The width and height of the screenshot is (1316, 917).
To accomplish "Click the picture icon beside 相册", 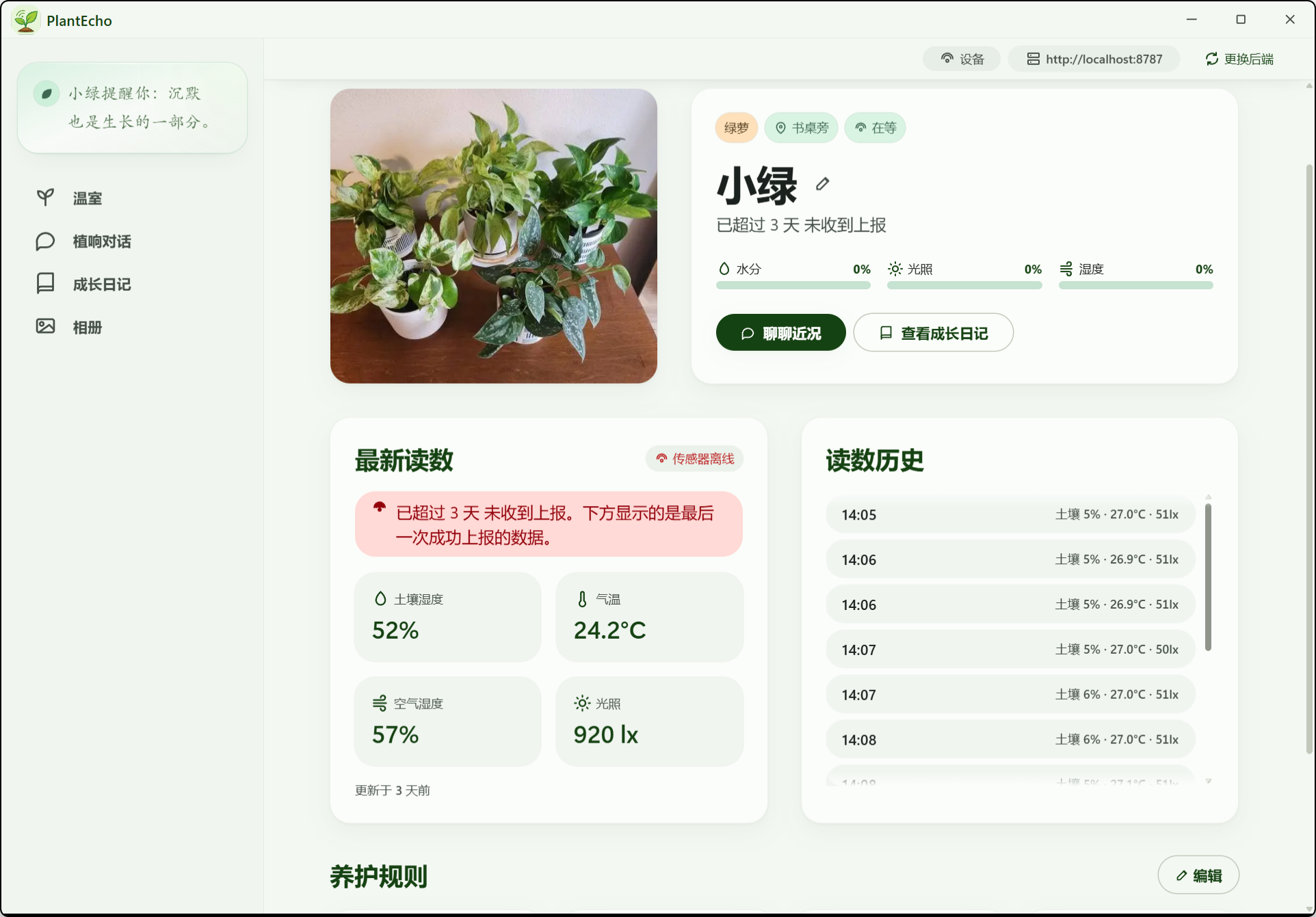I will tap(45, 326).
